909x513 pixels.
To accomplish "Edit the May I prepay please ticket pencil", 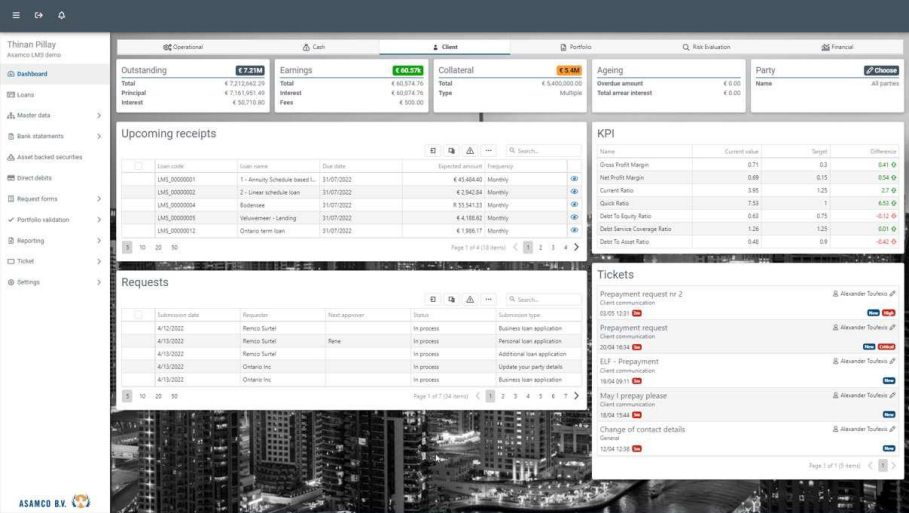I will tap(893, 395).
